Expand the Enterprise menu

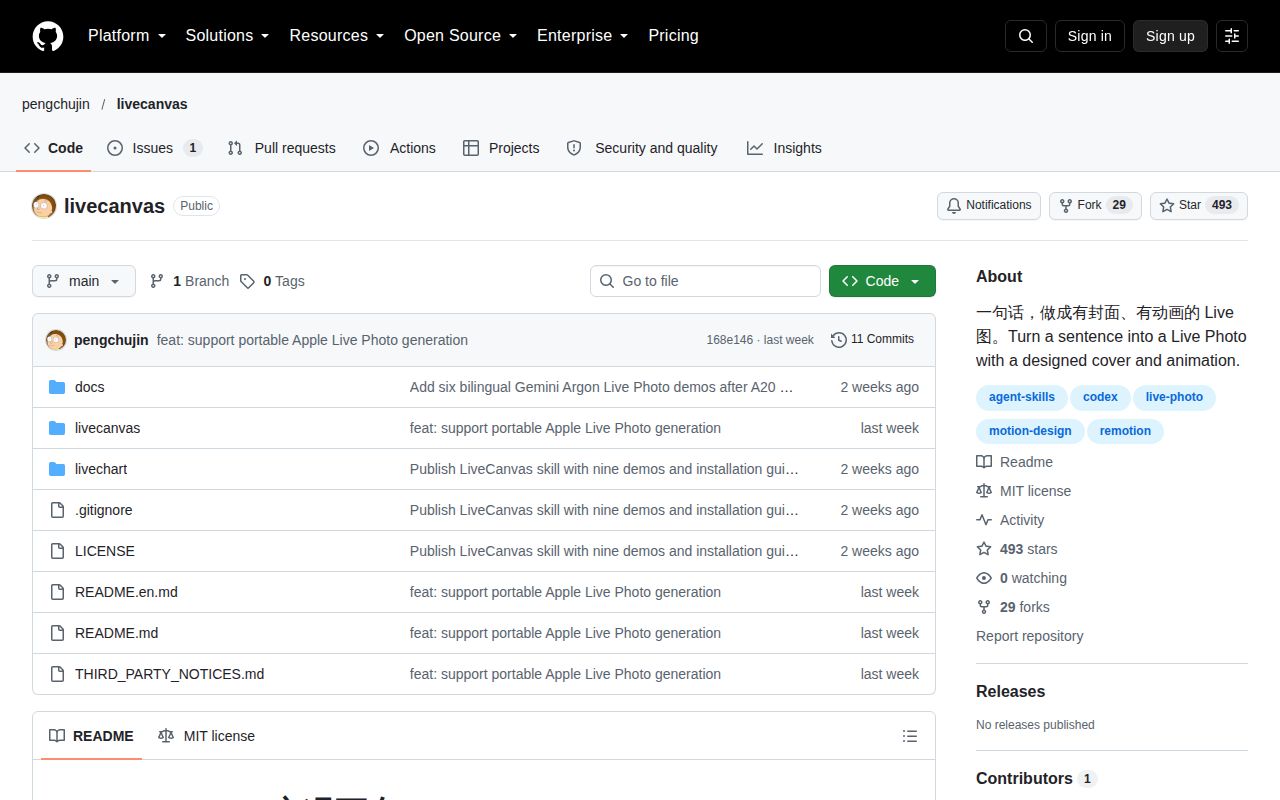pos(582,36)
